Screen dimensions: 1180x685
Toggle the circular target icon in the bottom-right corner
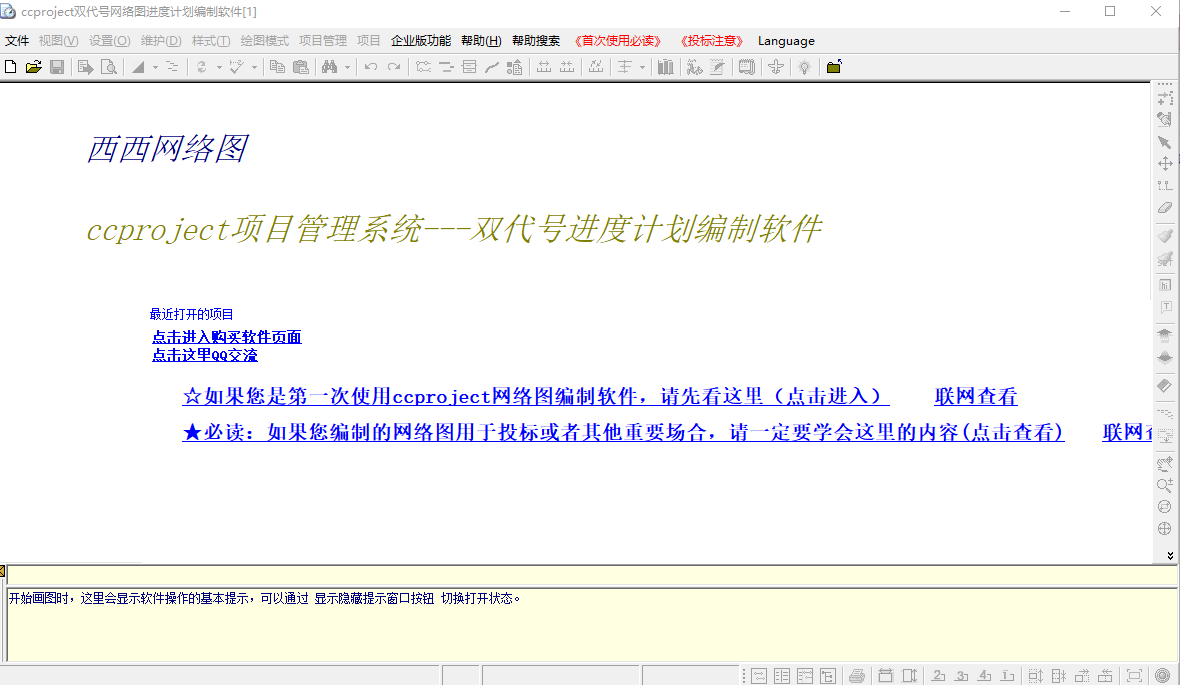(x=1163, y=676)
